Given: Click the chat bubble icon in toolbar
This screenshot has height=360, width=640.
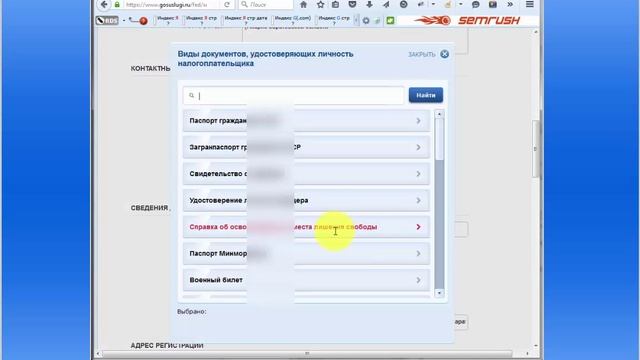Looking at the screenshot, I should click(x=476, y=4).
